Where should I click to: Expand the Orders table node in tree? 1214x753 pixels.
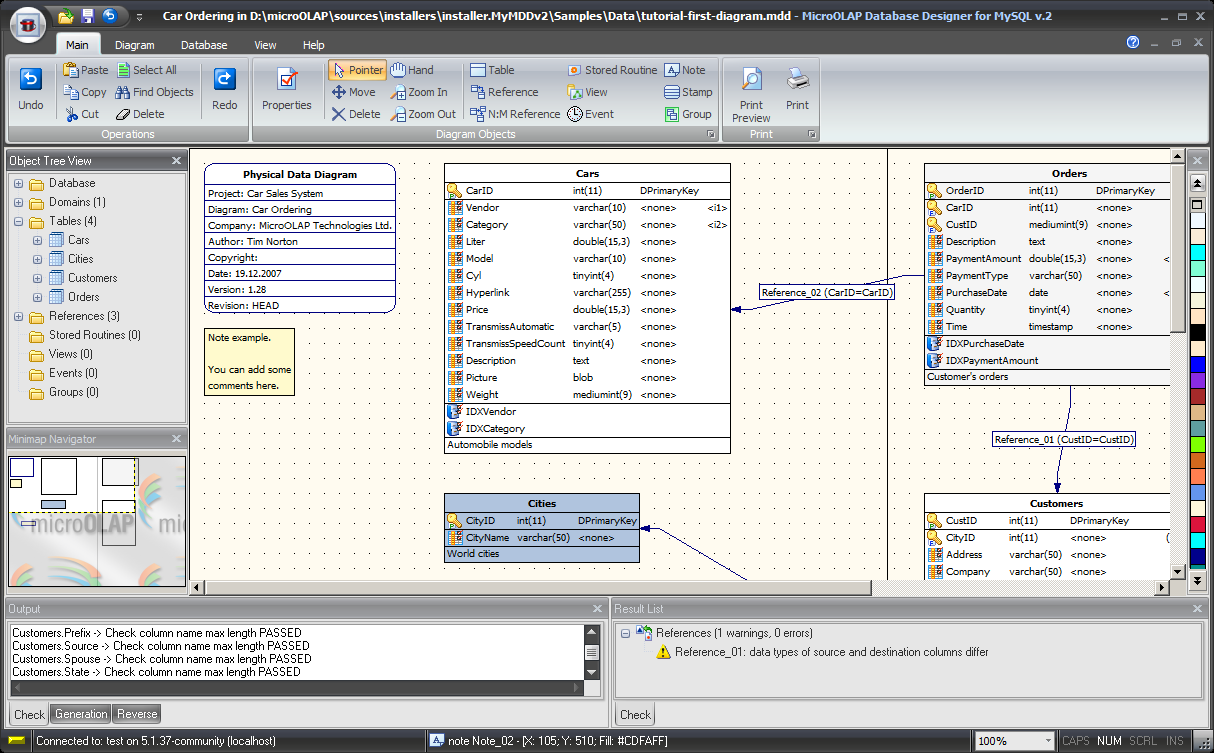pos(37,298)
